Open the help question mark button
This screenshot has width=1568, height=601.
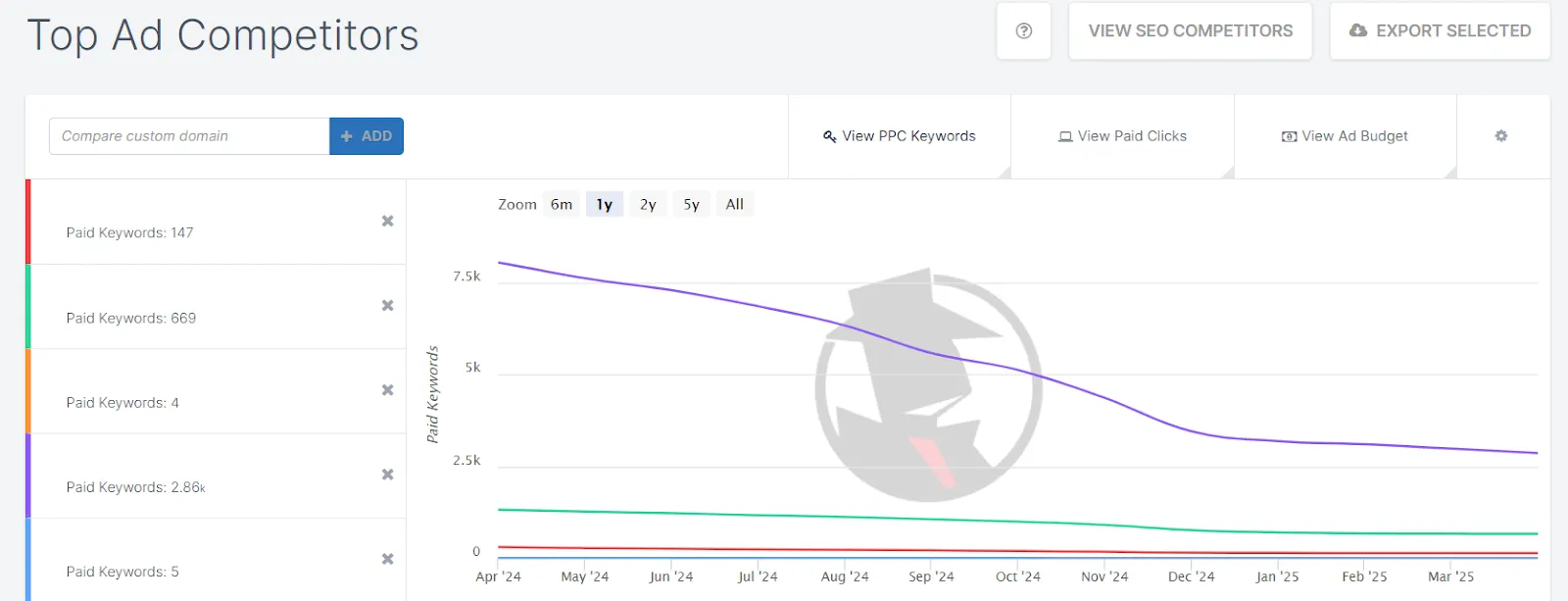click(1024, 31)
